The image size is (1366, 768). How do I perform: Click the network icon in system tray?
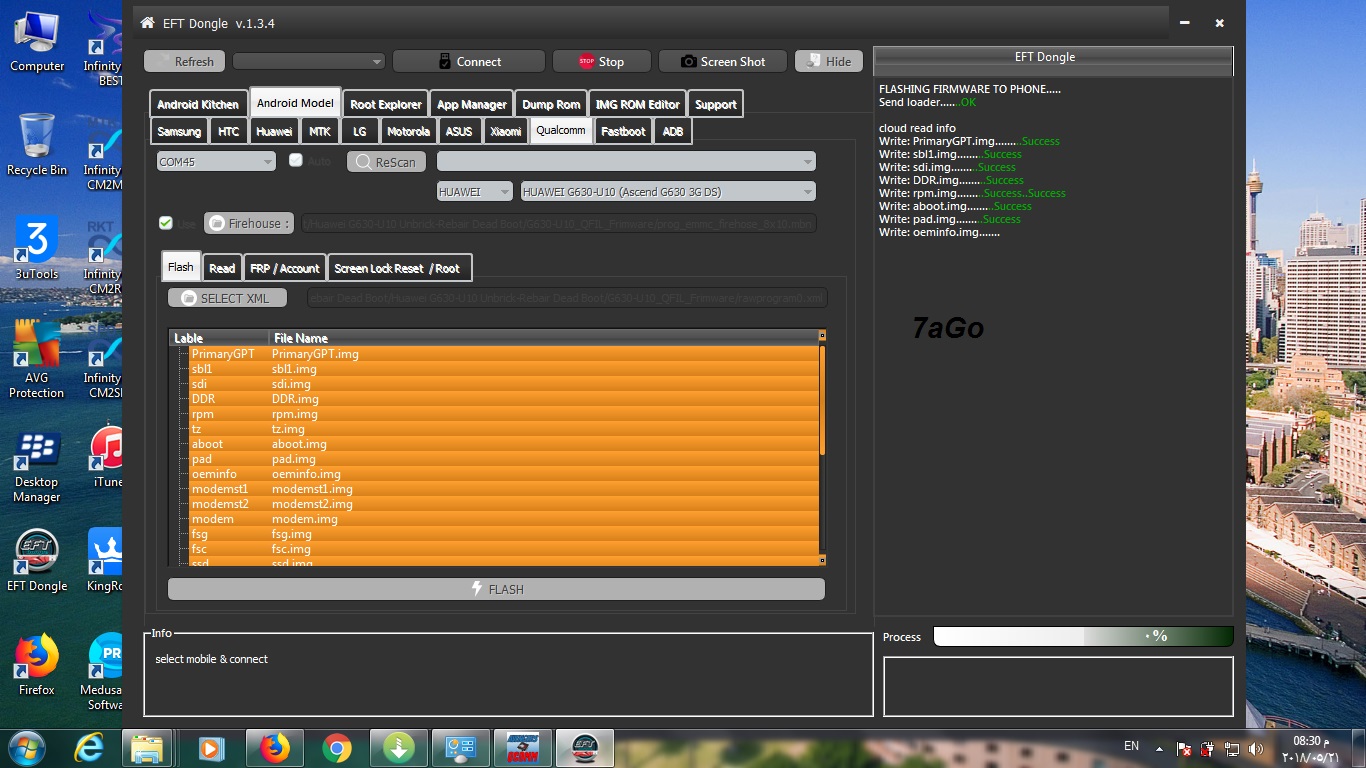coord(1233,748)
